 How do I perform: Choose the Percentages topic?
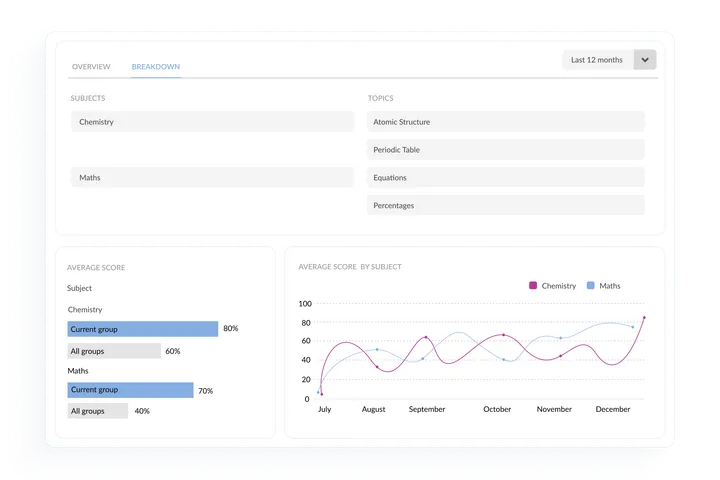506,205
